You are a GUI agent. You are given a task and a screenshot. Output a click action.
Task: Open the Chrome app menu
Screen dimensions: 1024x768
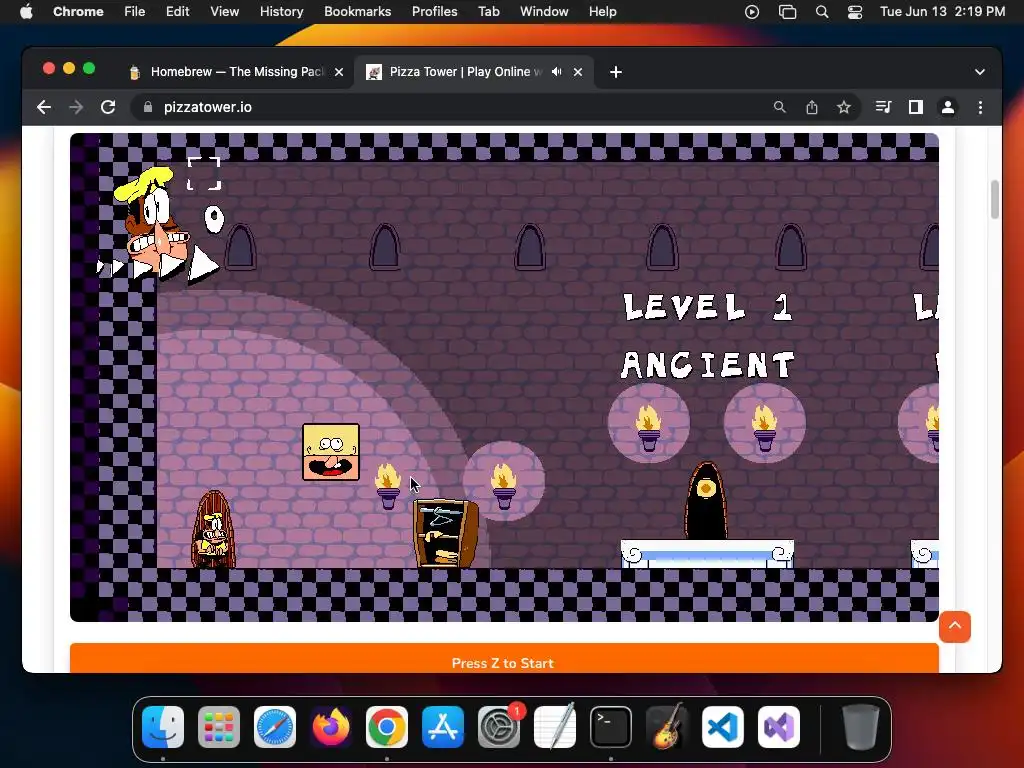pos(78,12)
